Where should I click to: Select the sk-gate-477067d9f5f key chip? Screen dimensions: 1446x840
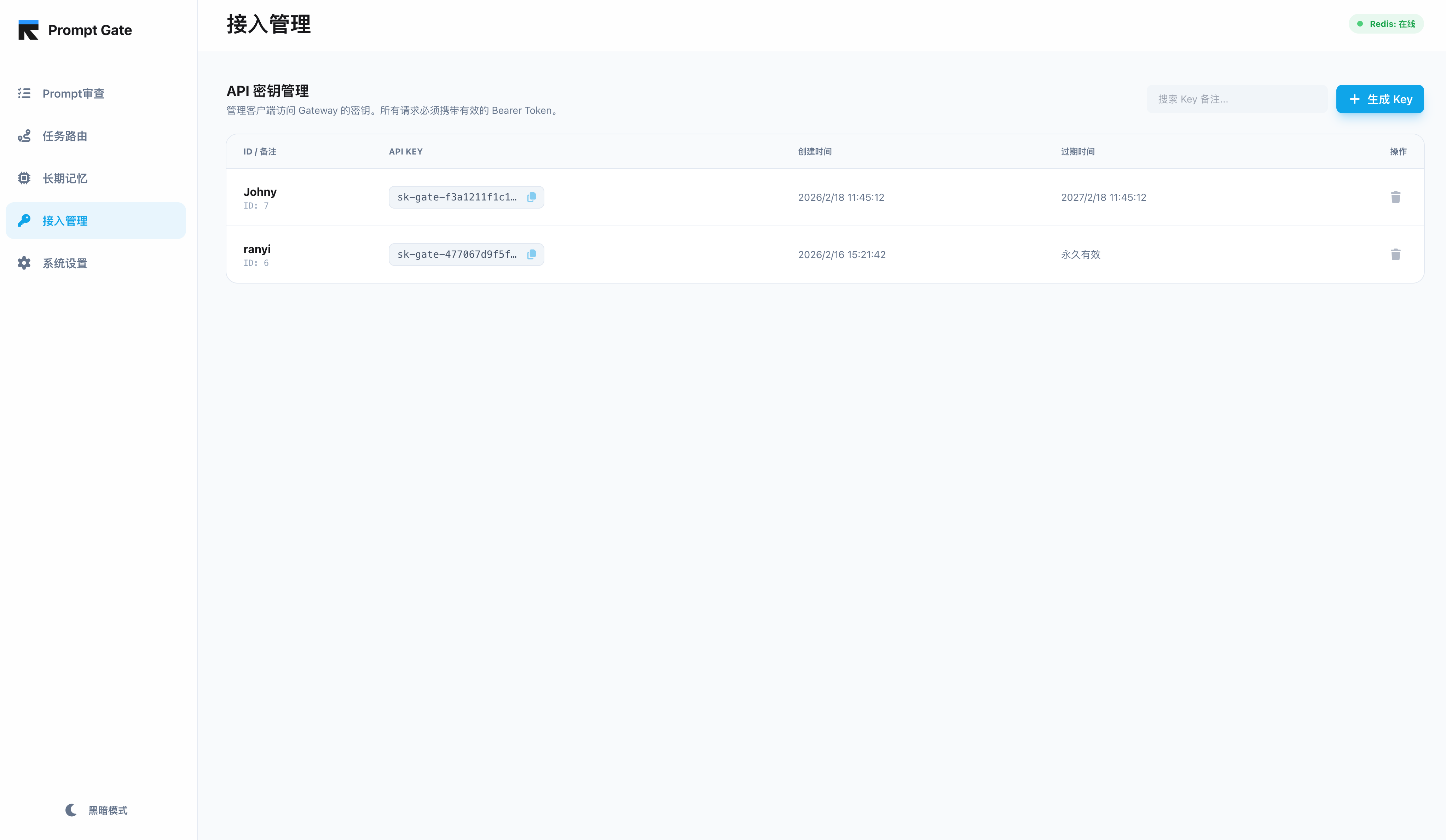[x=457, y=255]
